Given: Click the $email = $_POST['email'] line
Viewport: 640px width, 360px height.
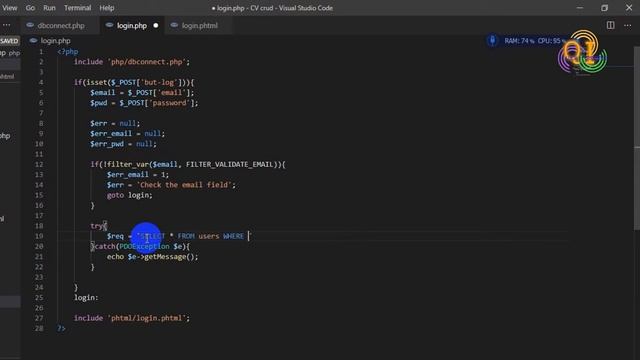Looking at the screenshot, I should click(142, 93).
